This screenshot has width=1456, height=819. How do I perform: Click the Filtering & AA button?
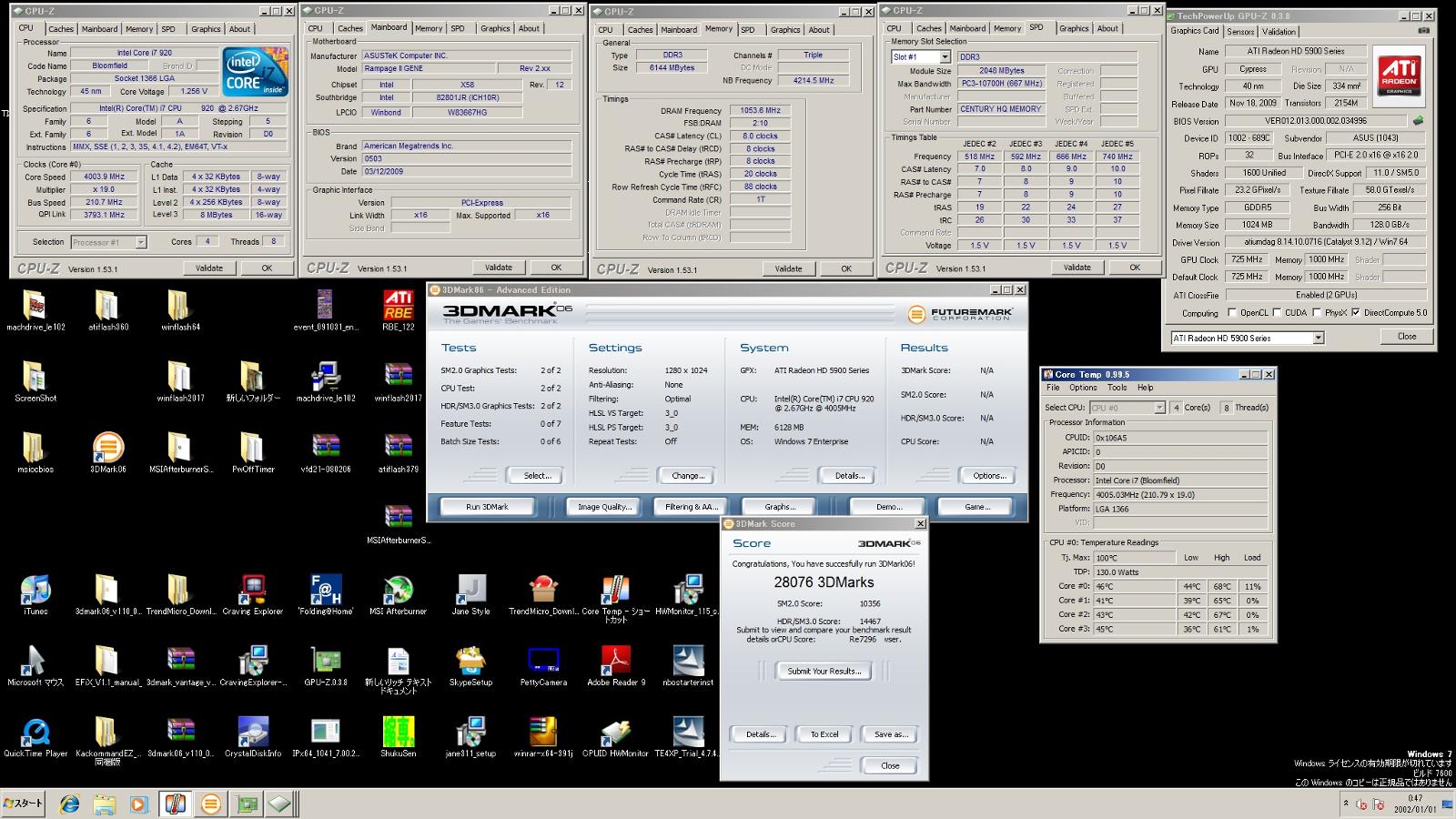pyautogui.click(x=691, y=507)
